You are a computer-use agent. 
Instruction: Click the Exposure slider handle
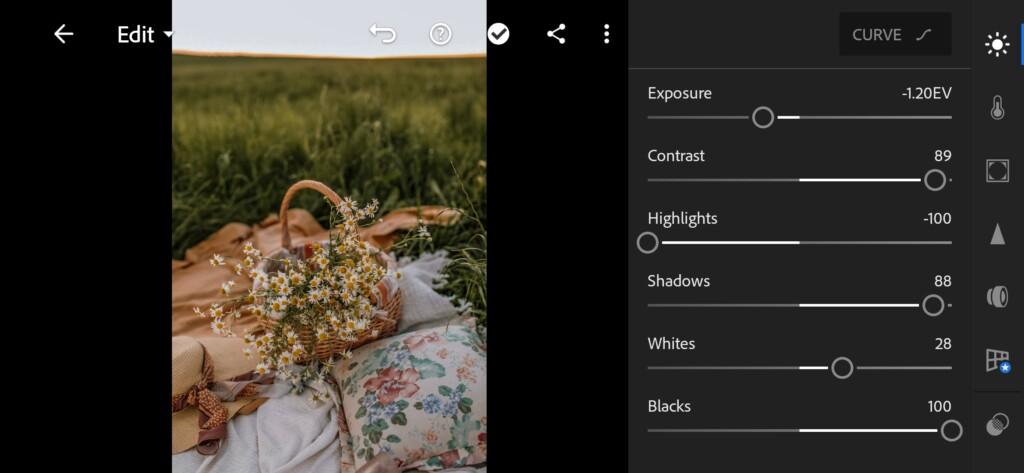[x=763, y=118]
